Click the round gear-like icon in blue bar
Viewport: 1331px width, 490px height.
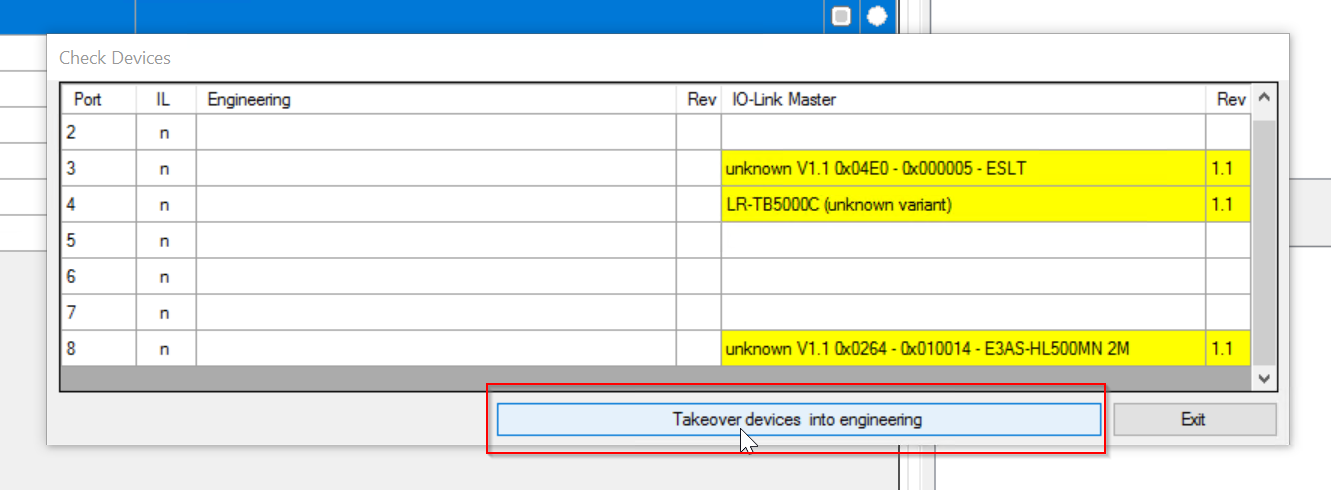(x=876, y=16)
